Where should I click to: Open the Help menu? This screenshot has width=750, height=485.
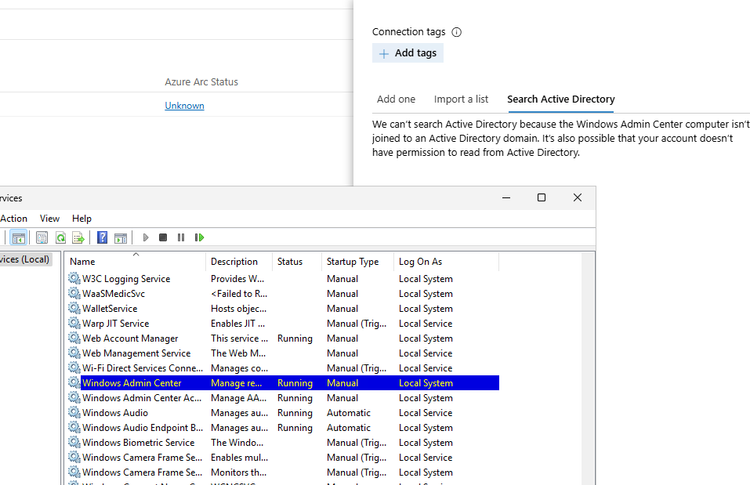coord(82,218)
